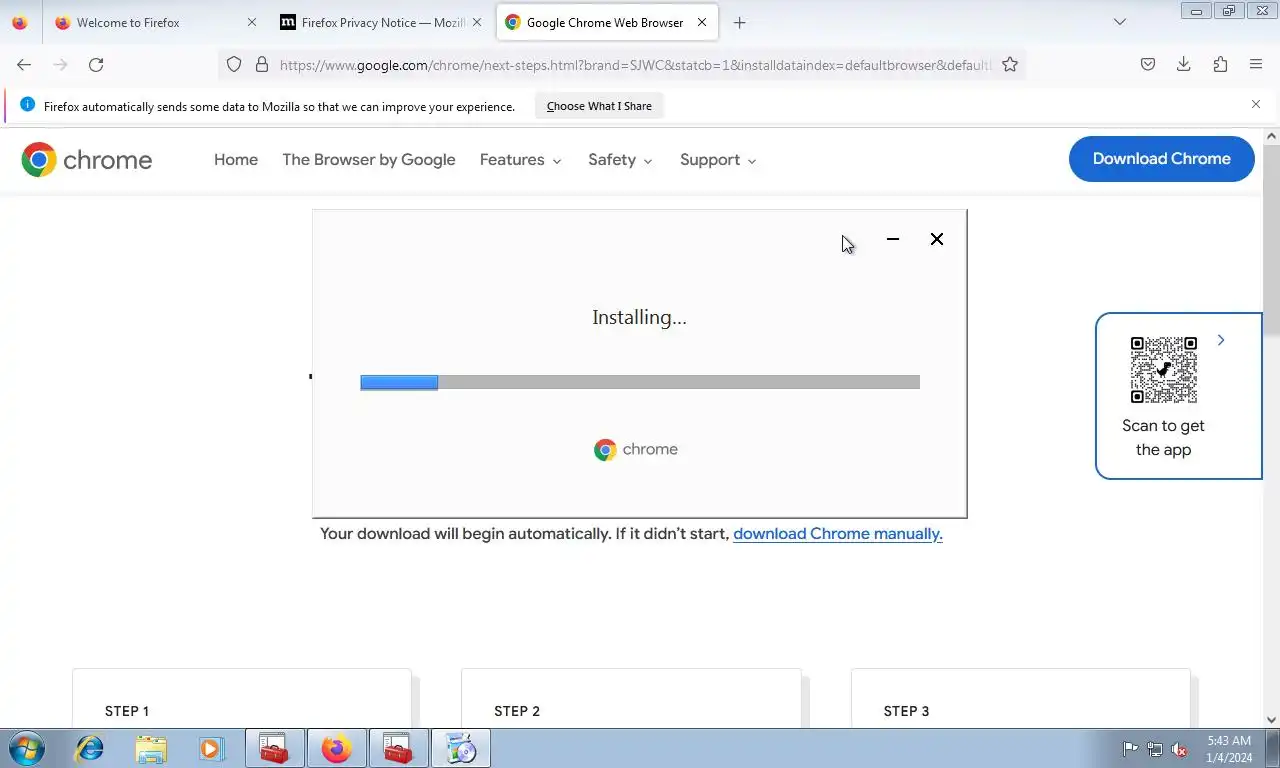Screen dimensions: 1280x768
Task: Open The Browser by Google link
Action: click(x=369, y=160)
